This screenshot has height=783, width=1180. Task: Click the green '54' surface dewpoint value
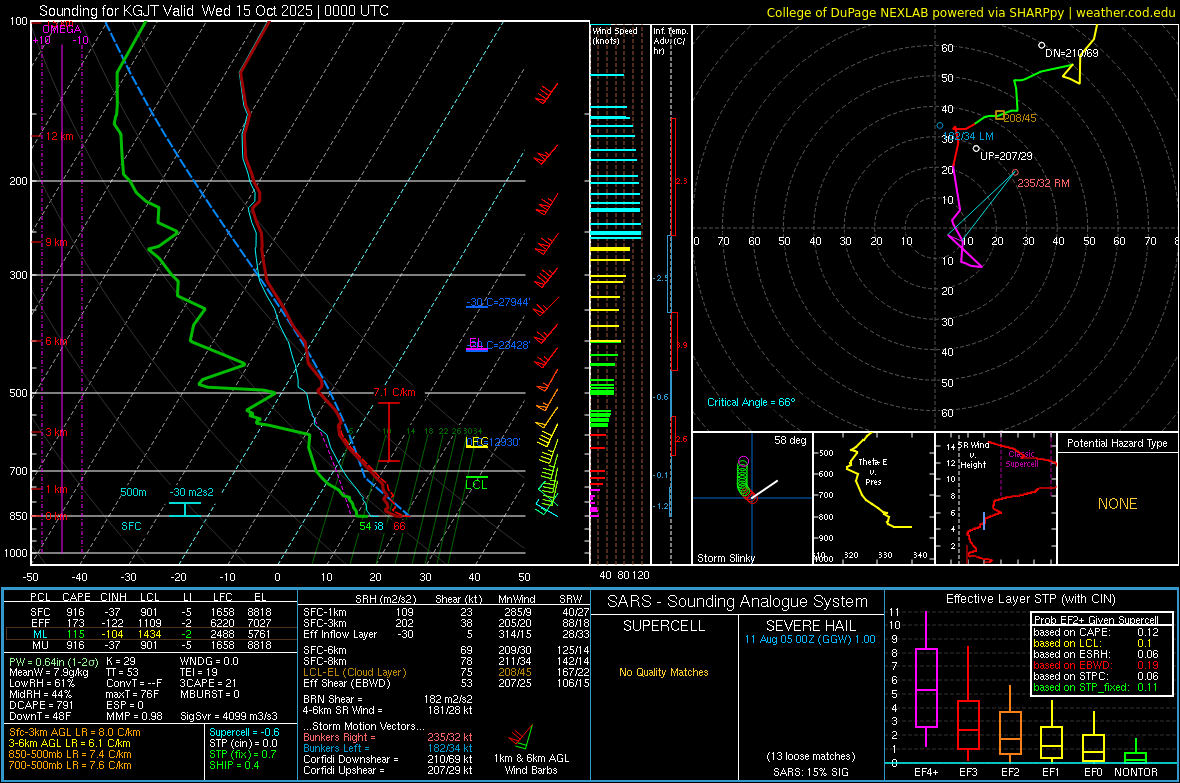tap(365, 526)
